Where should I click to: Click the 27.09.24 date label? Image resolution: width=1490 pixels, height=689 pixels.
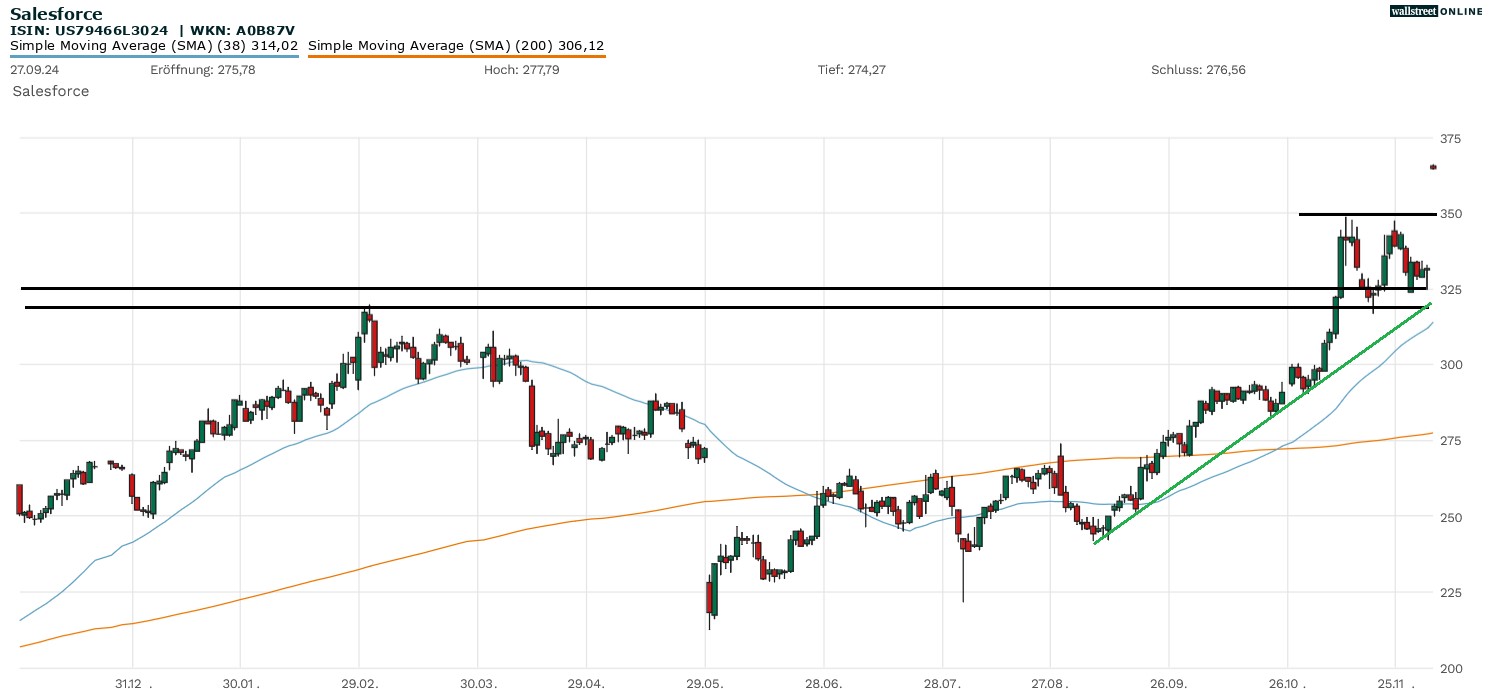(x=33, y=70)
